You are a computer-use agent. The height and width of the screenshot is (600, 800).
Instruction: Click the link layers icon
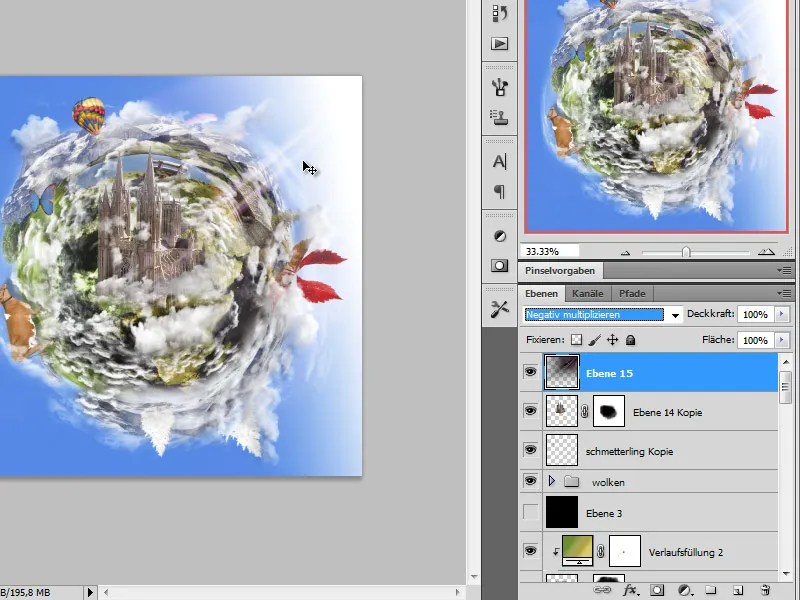602,590
